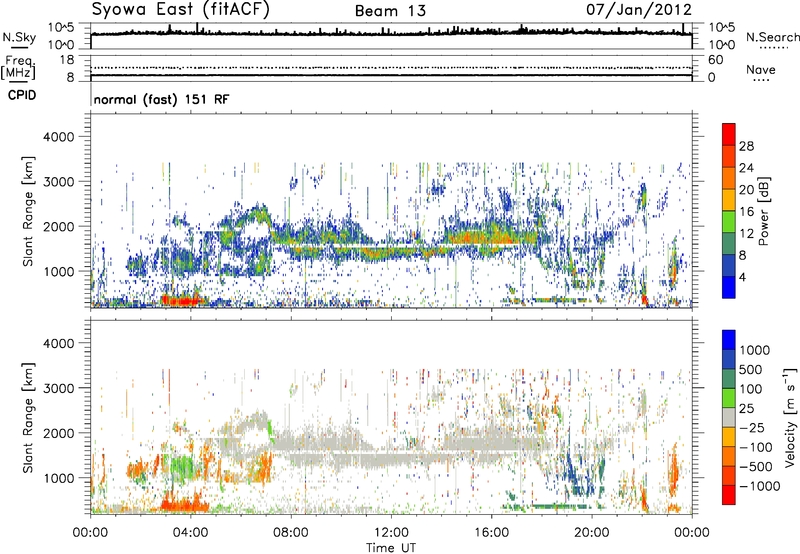The height and width of the screenshot is (554, 800).
Task: Select the 'Nave' legend label
Action: click(761, 69)
